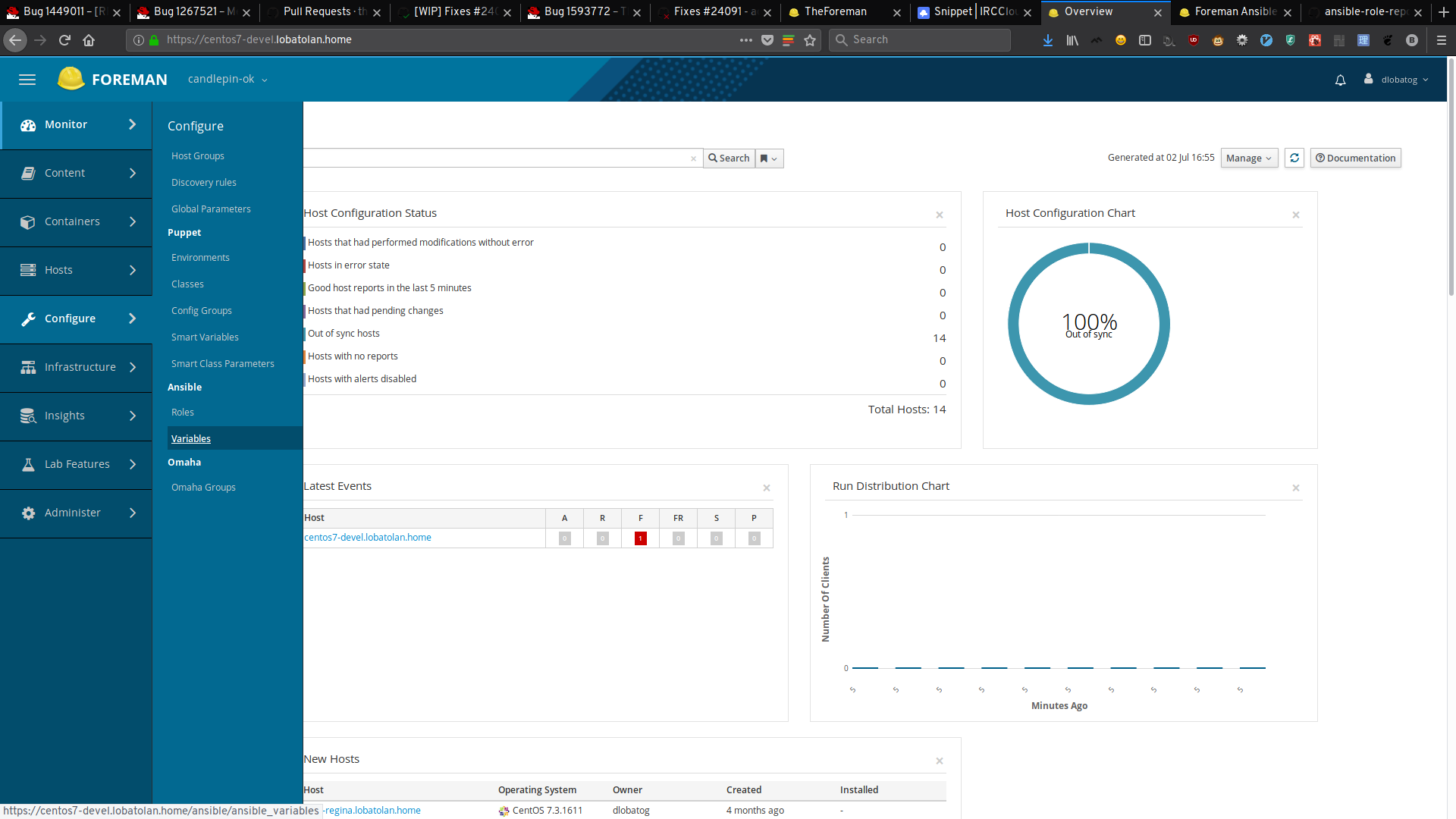Close the New Hosts widget

[x=940, y=761]
